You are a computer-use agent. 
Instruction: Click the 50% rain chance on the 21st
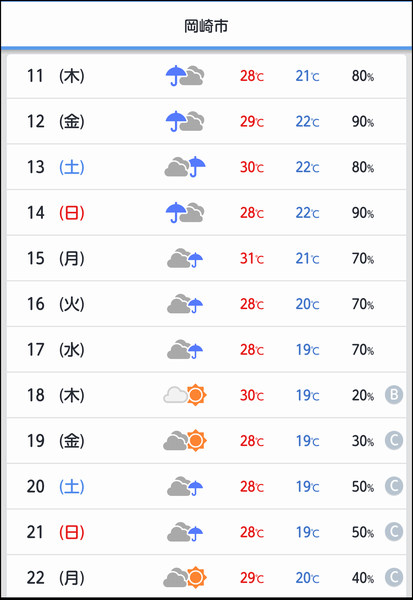click(x=363, y=532)
